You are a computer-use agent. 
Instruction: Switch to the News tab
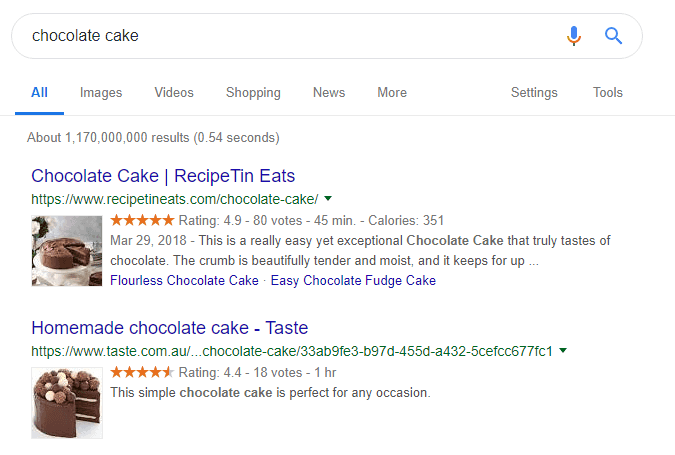[329, 93]
